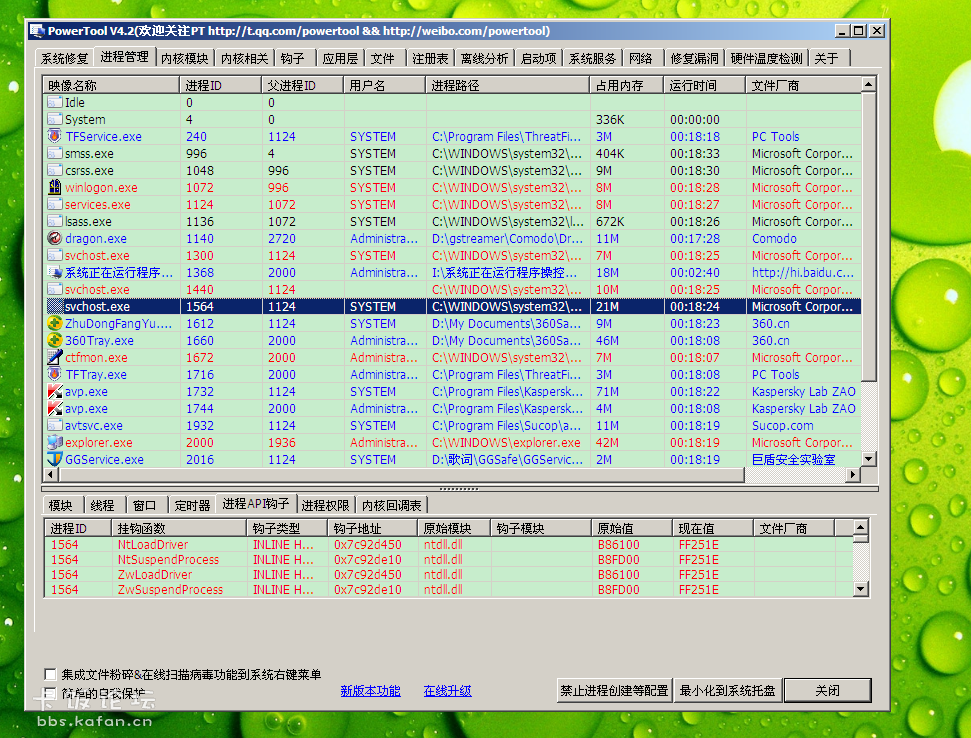971x738 pixels.
Task: Click the lsass.exe process icon
Action: point(55,221)
